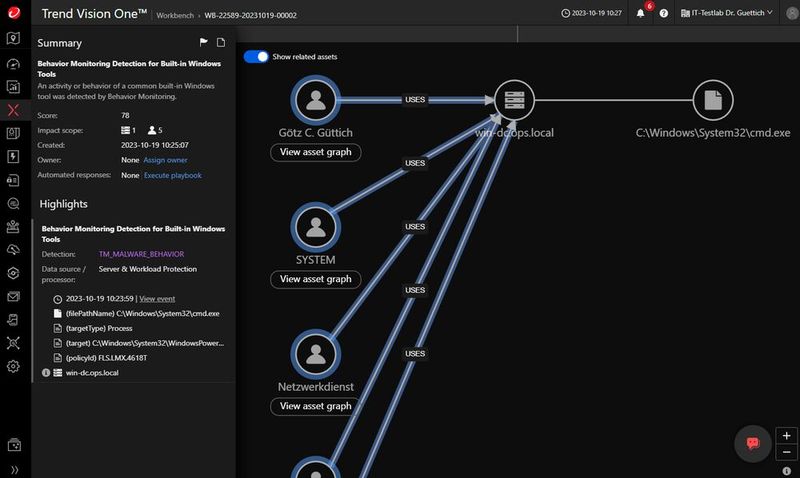Click win-dc.ops.local in Highlights

(x=92, y=373)
